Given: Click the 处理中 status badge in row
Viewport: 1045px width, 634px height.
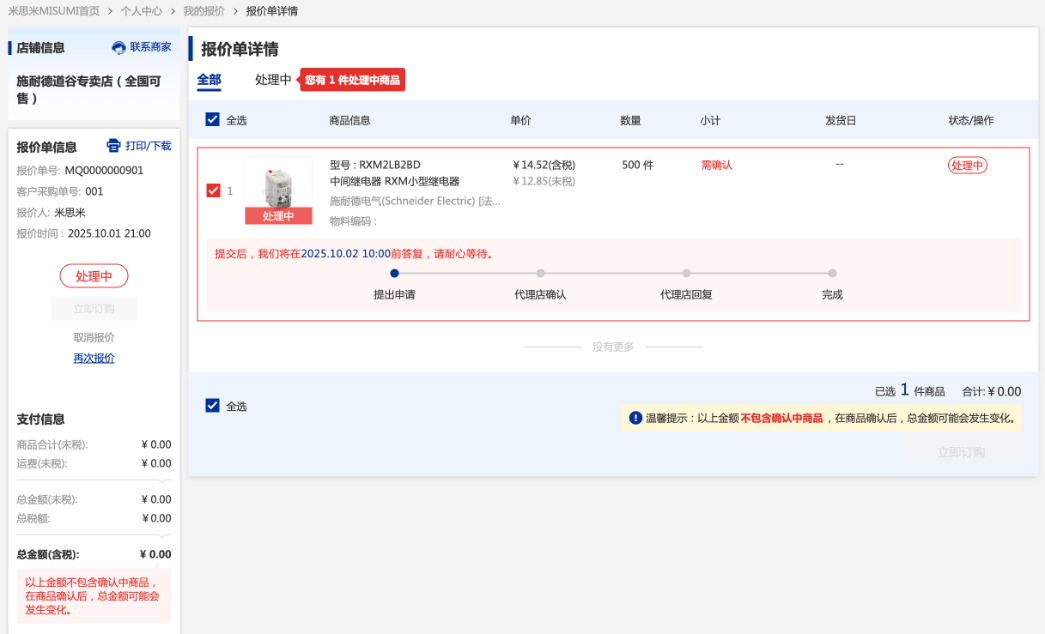Looking at the screenshot, I should 967,166.
